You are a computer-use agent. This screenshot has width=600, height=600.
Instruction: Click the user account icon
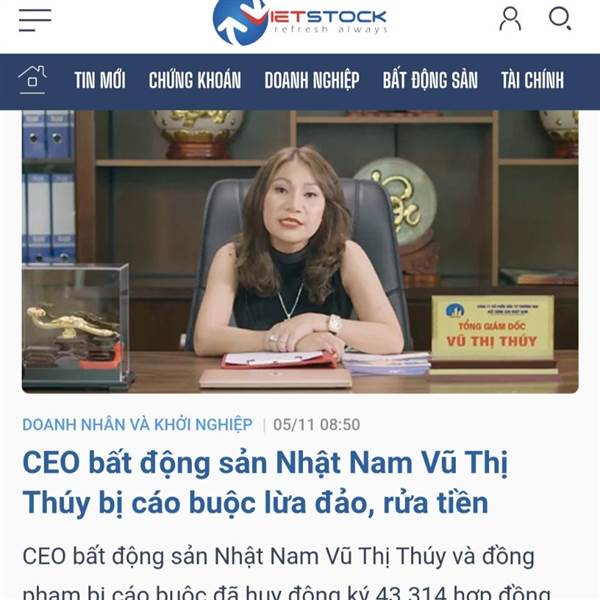coord(510,18)
